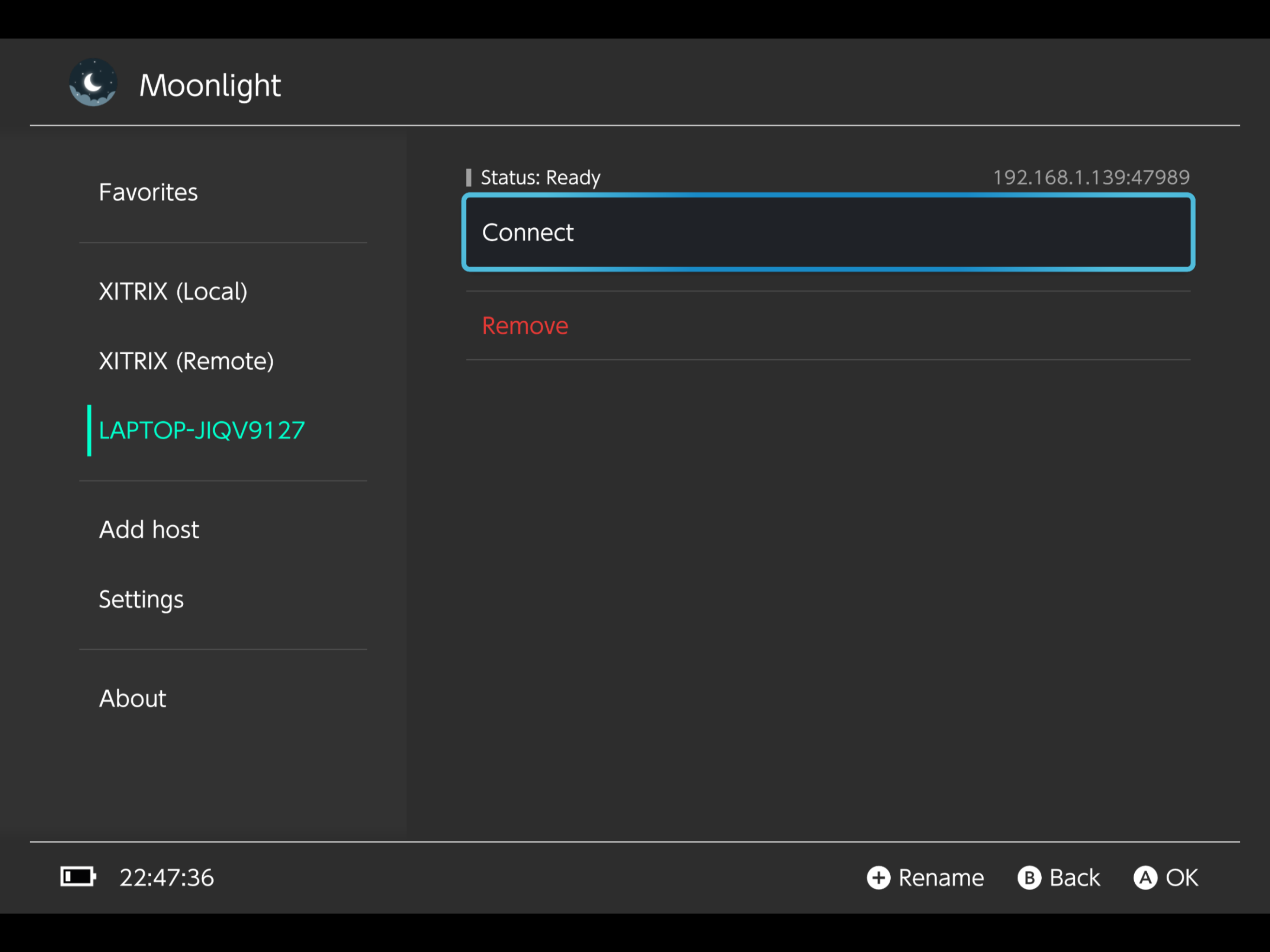Click the 22:47:36 clock text

click(166, 878)
